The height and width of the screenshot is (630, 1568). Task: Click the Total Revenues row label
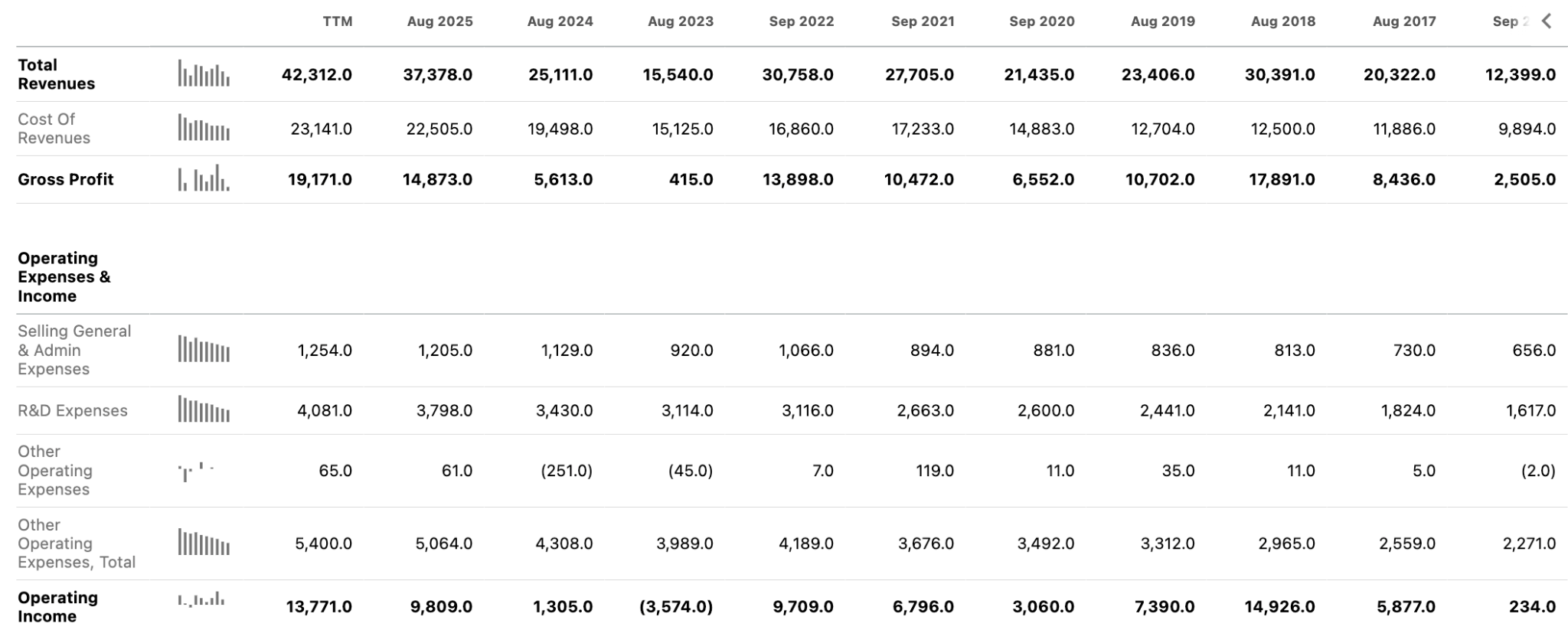coord(56,74)
